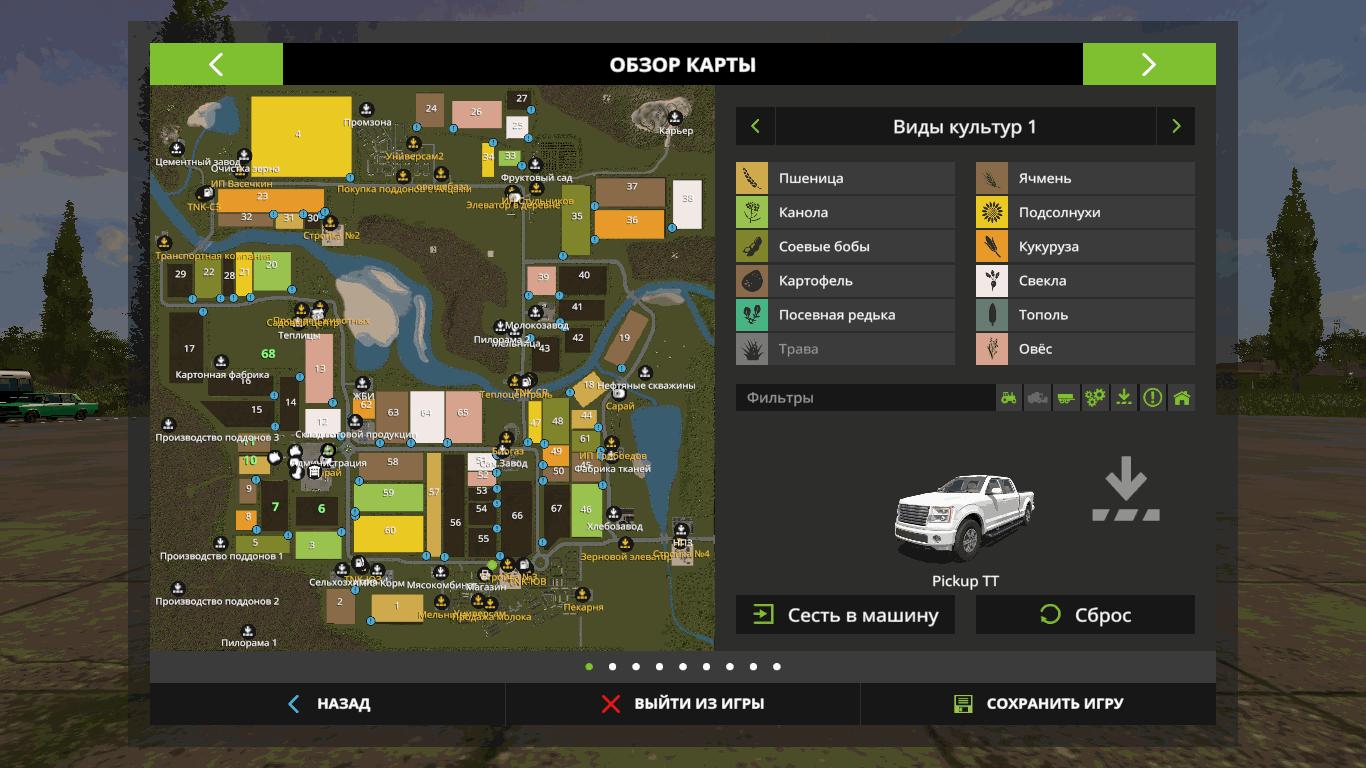1366x768 pixels.
Task: Toggle the gears production filter icon
Action: (1095, 398)
